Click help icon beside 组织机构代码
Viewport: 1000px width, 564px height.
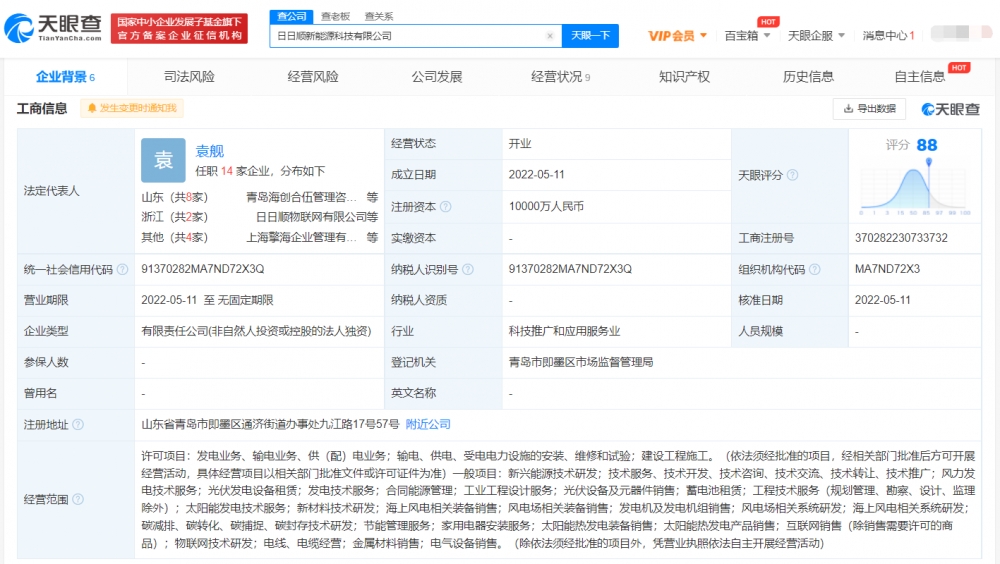pos(814,269)
